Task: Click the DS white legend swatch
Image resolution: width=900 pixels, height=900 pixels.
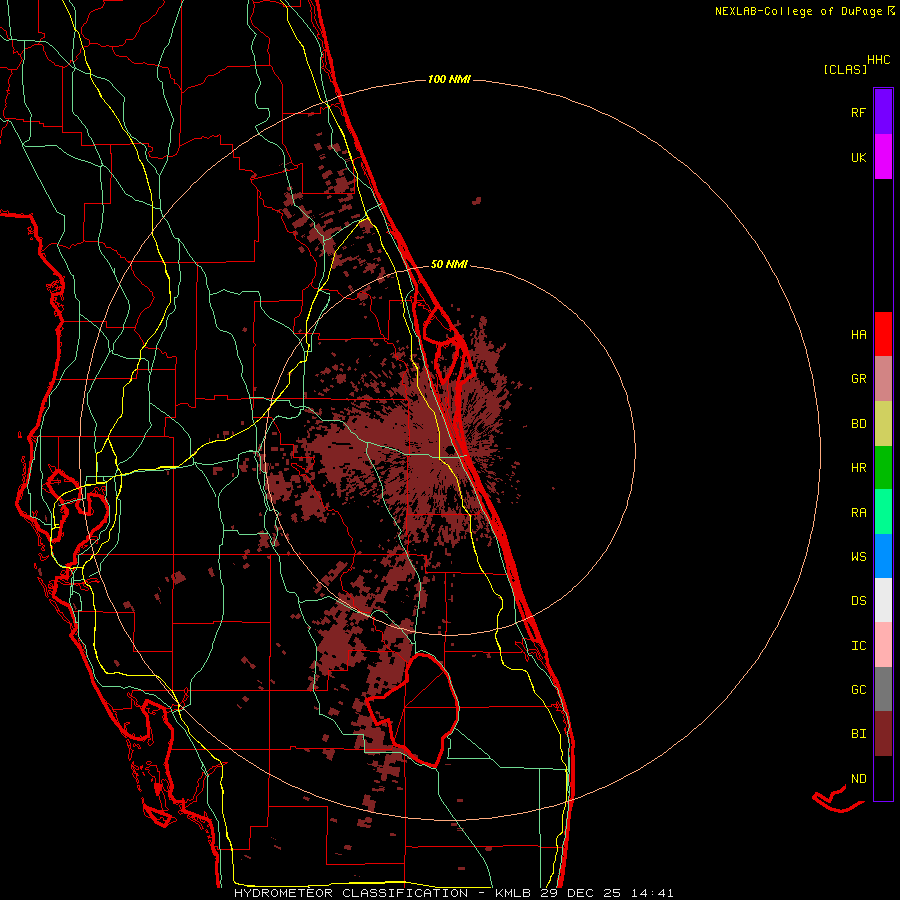Action: pos(883,600)
